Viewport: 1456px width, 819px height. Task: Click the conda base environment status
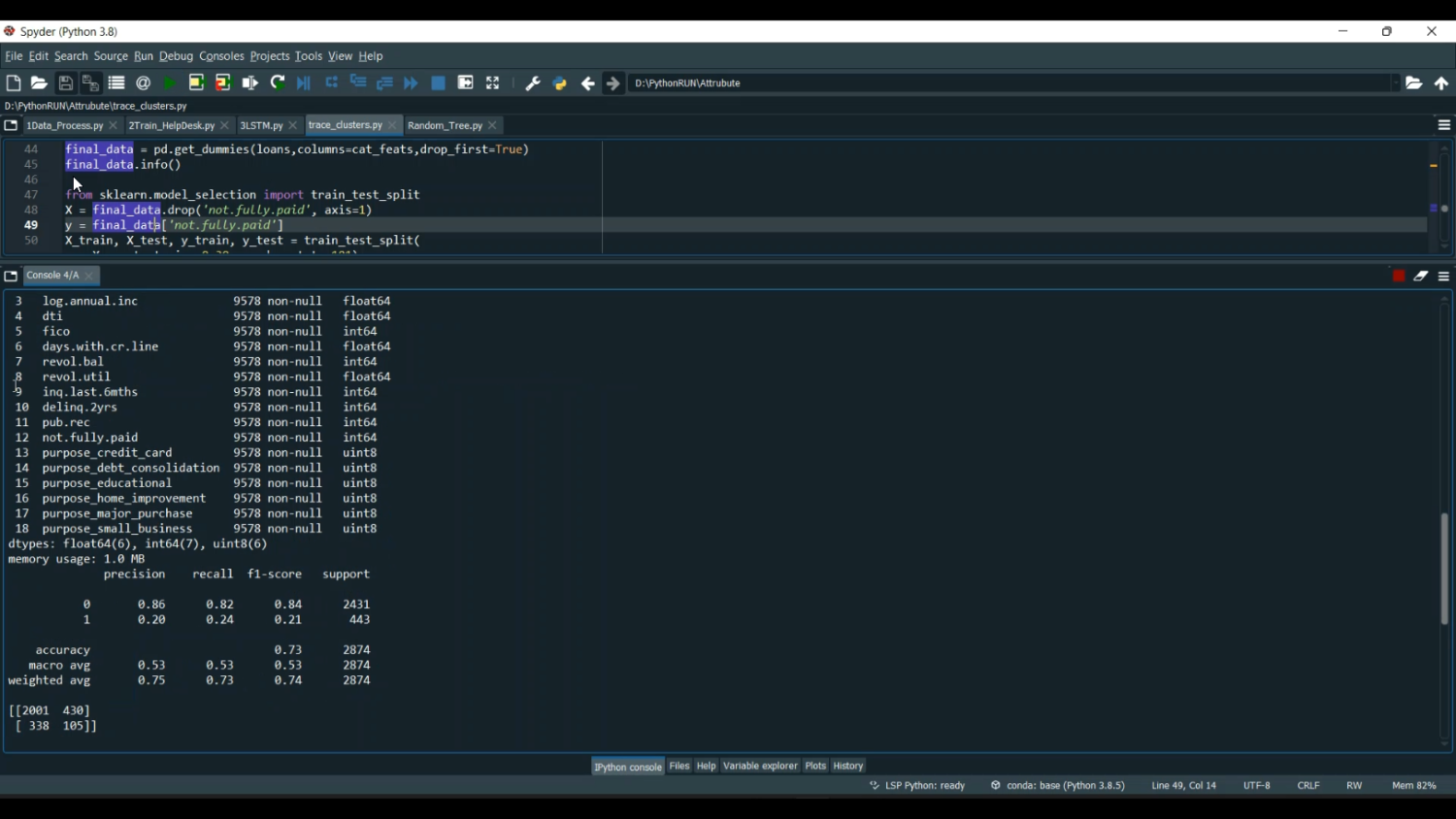click(x=1058, y=786)
